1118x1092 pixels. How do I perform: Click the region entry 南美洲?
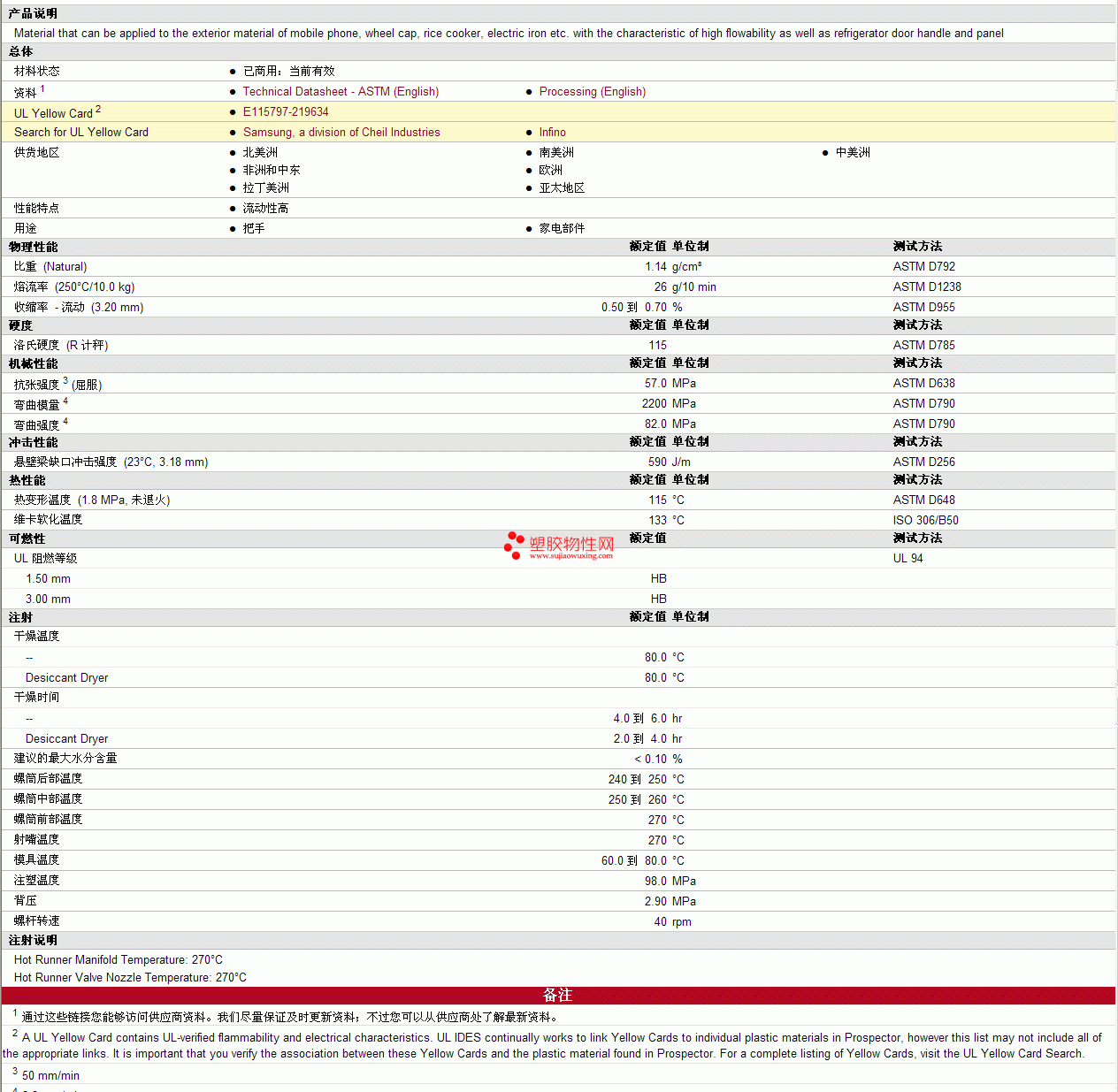point(556,153)
